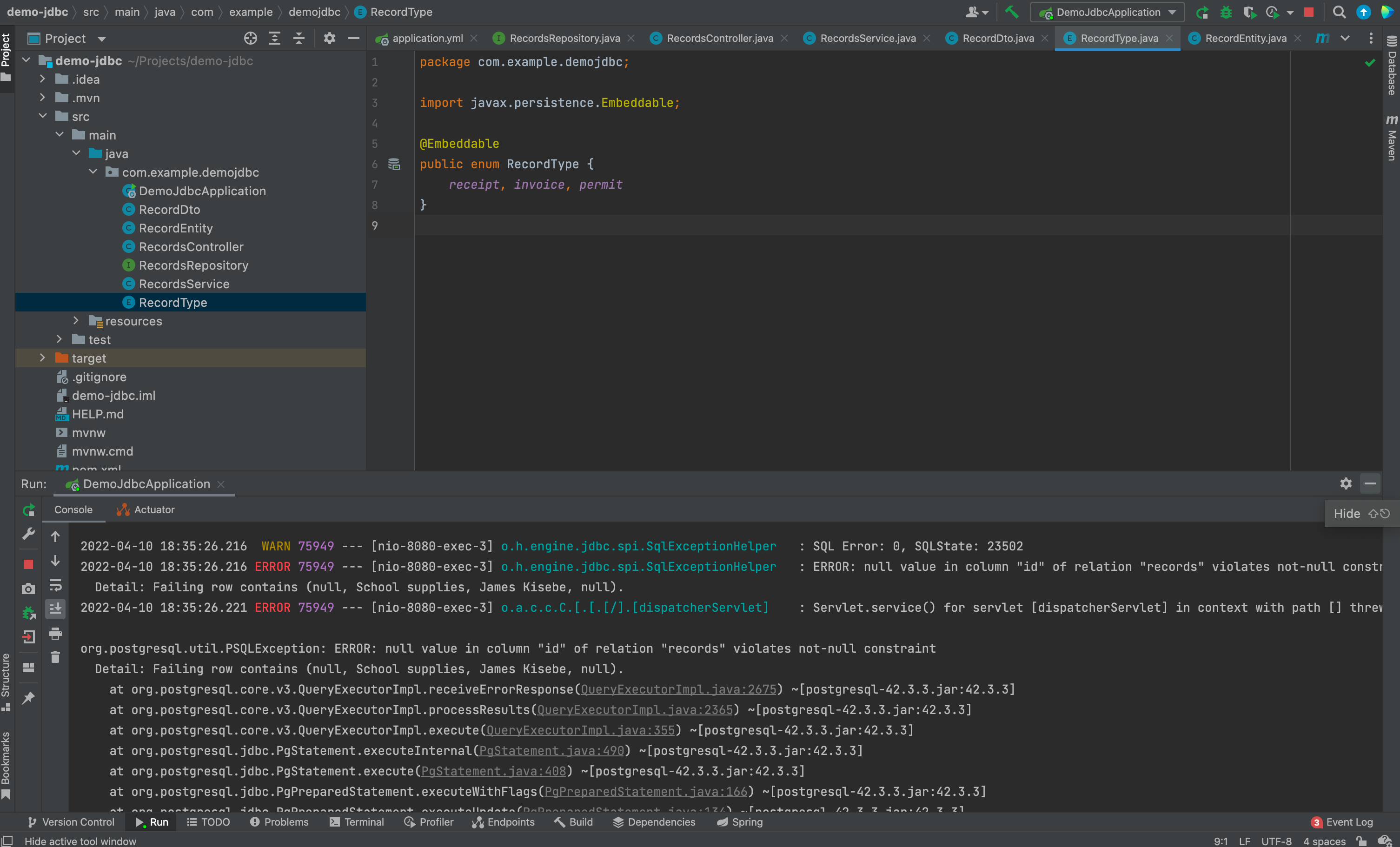Close the RecordDto.java tab
Screen dimensions: 1400x847
point(1044,38)
